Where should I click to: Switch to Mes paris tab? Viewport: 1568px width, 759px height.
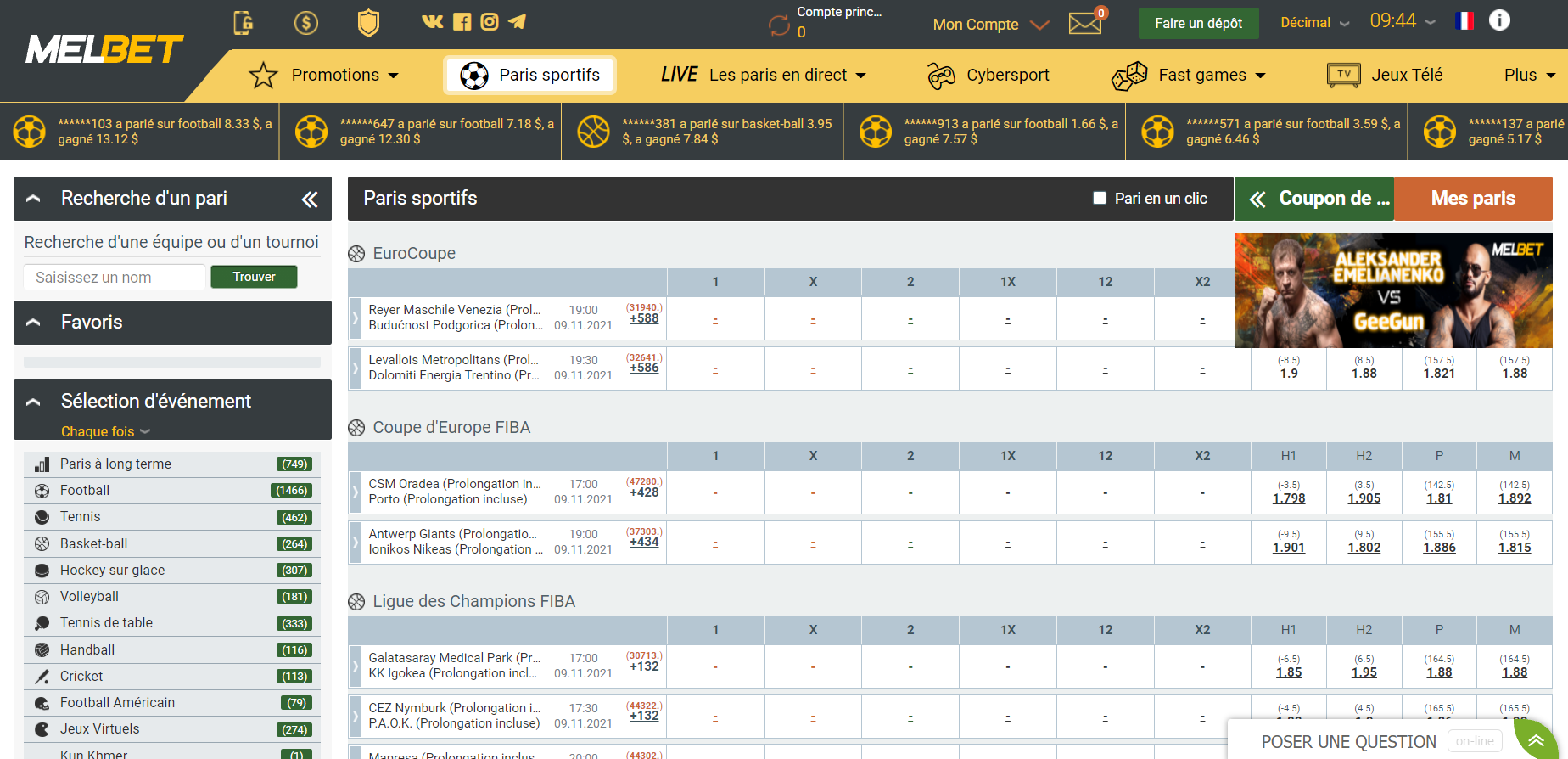[x=1473, y=199]
